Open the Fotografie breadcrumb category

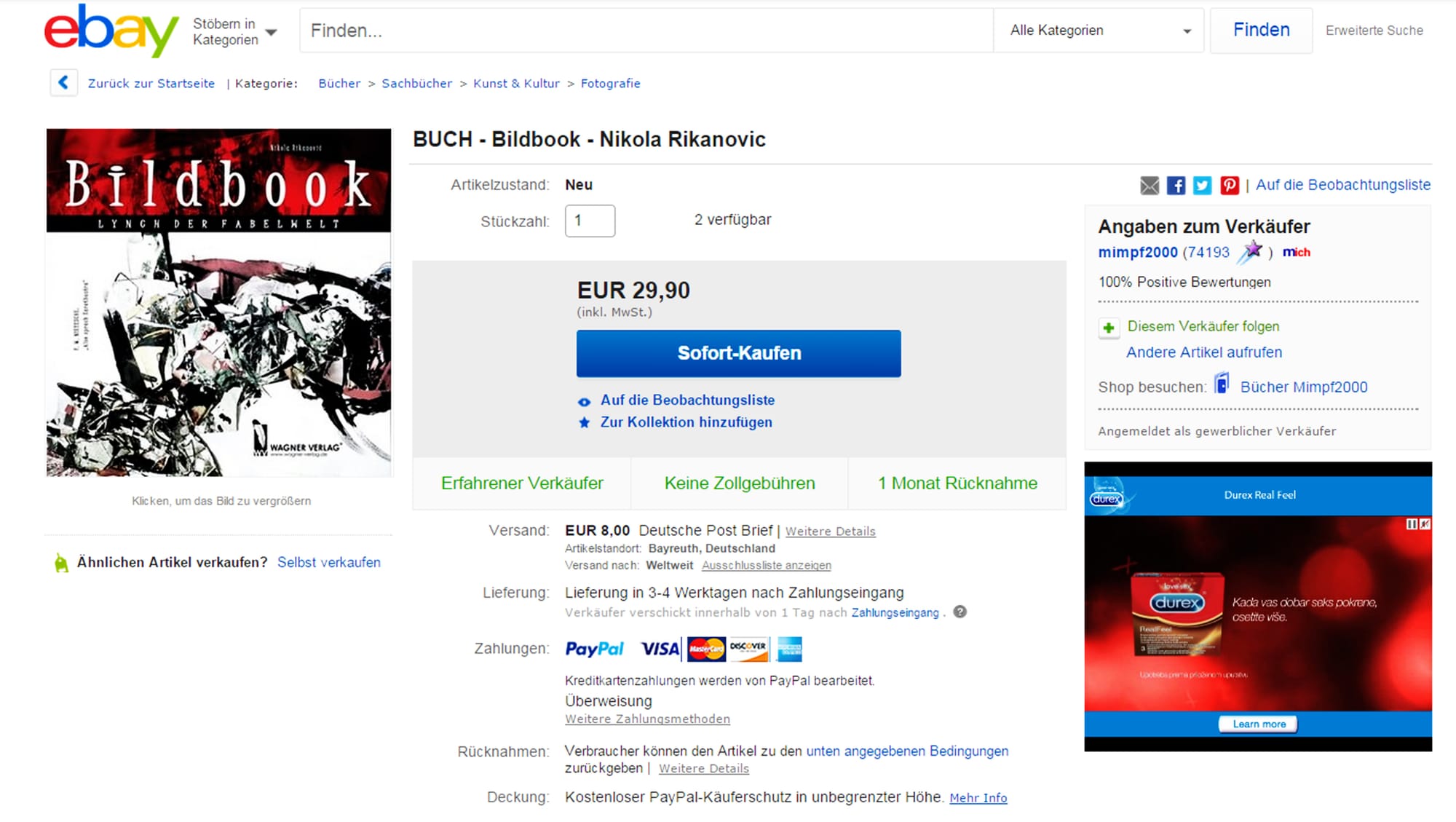(610, 84)
